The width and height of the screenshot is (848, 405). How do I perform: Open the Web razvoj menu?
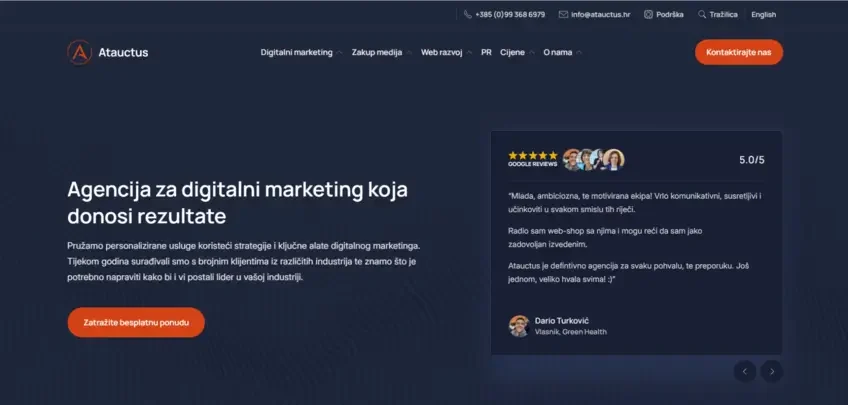441,52
